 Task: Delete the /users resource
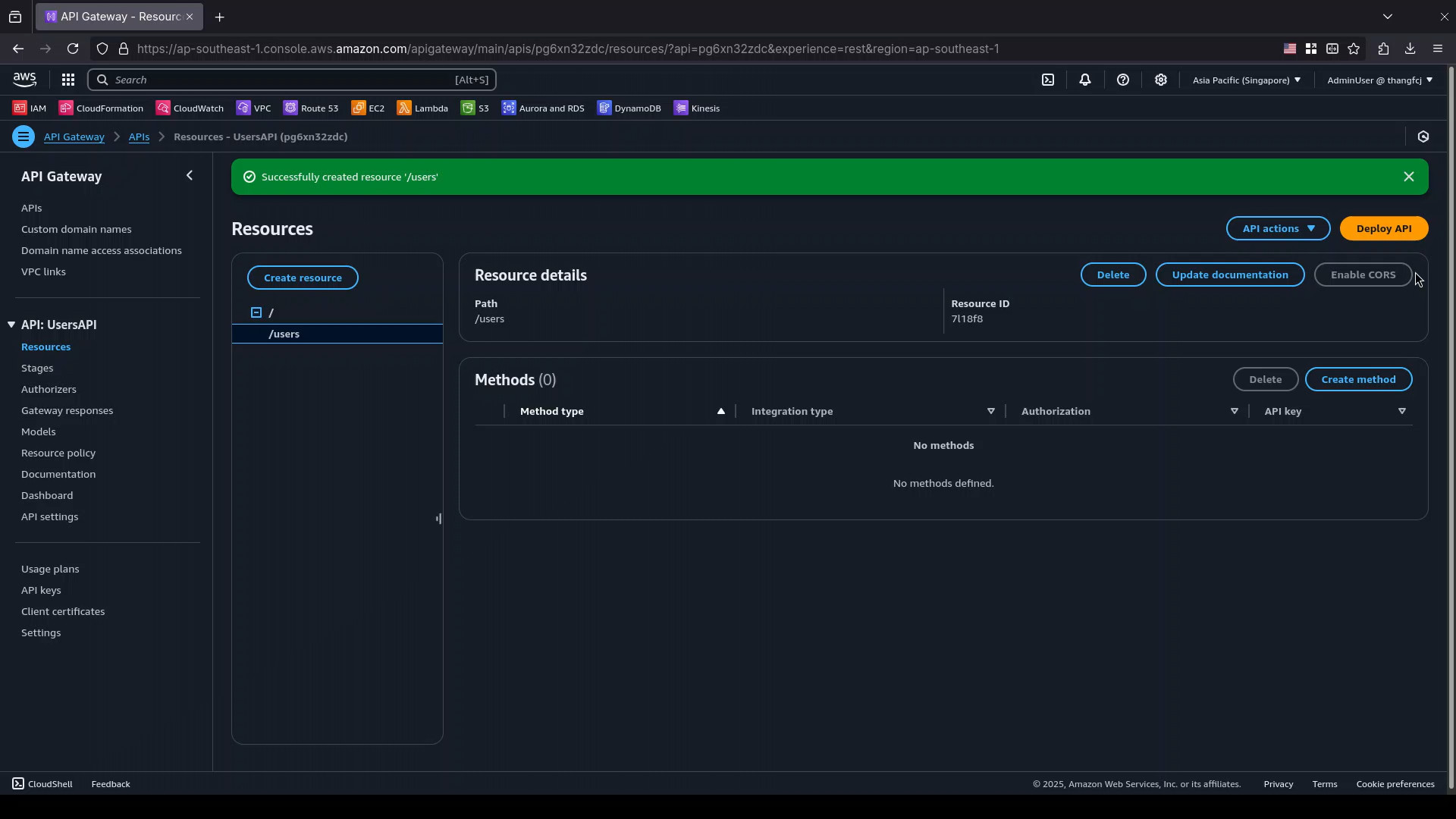click(1112, 275)
